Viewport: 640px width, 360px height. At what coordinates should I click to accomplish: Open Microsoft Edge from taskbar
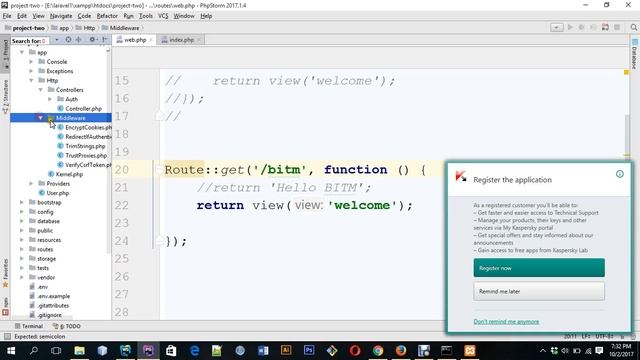[x=194, y=350]
